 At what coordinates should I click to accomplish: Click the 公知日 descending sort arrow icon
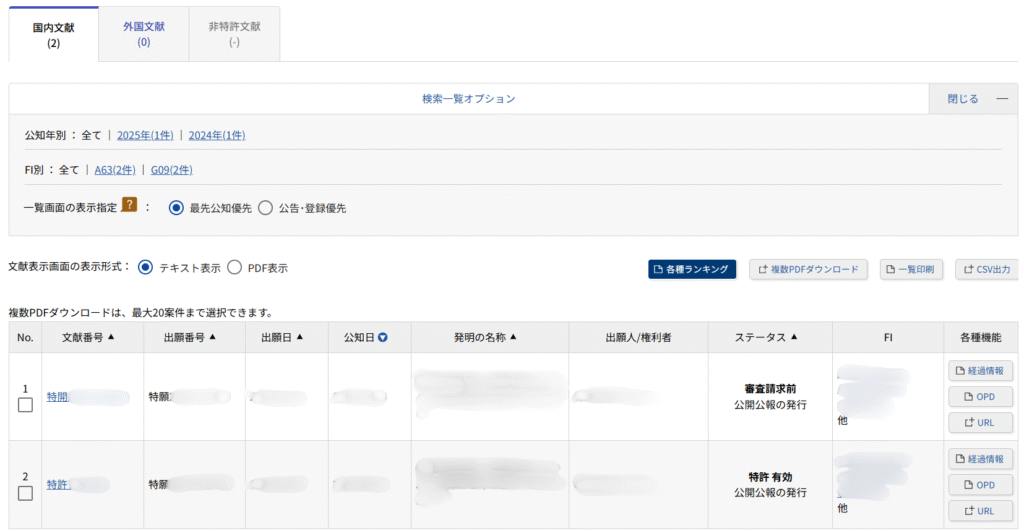point(382,338)
